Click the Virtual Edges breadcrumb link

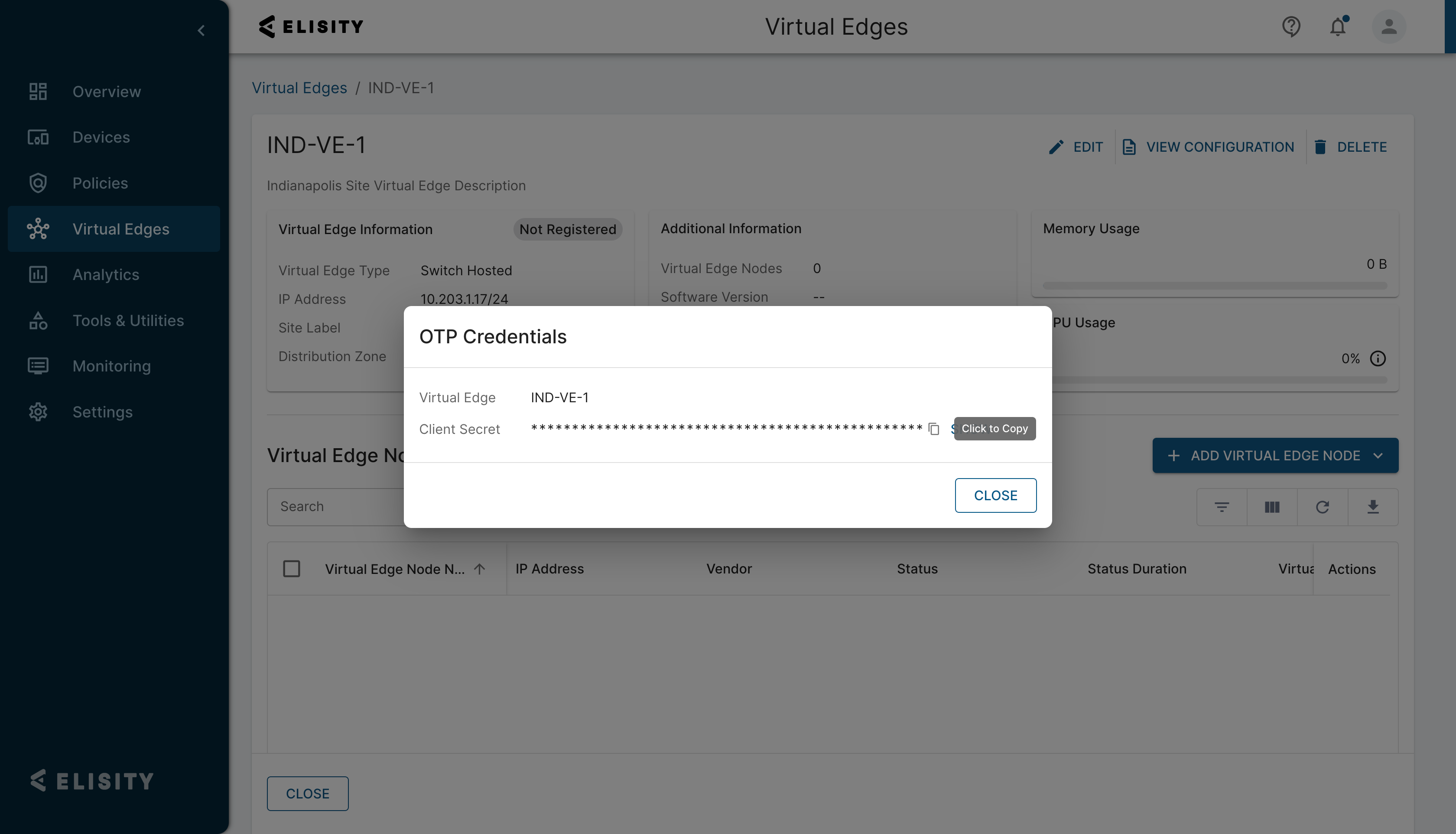[299, 88]
